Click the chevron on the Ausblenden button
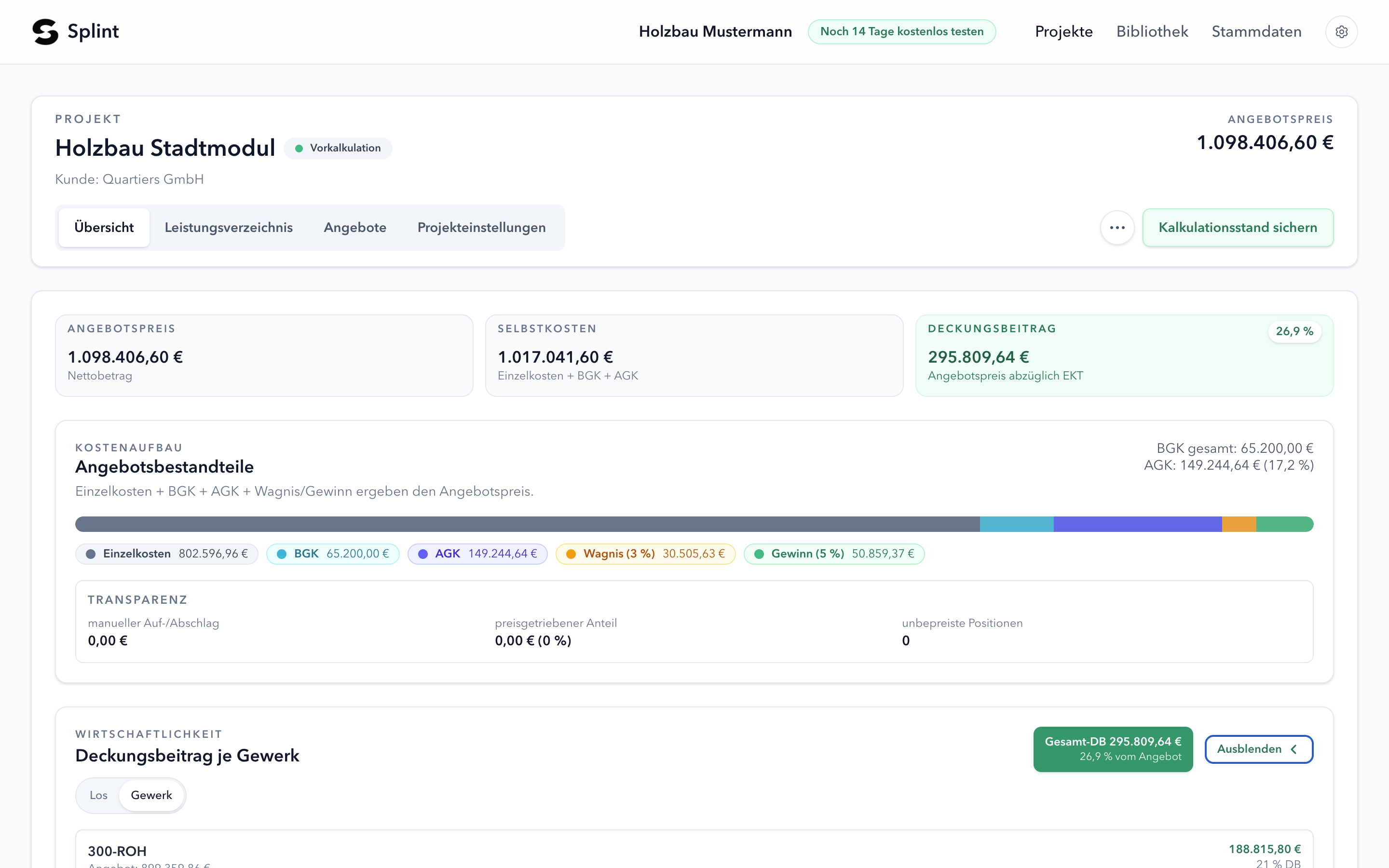 click(x=1294, y=749)
